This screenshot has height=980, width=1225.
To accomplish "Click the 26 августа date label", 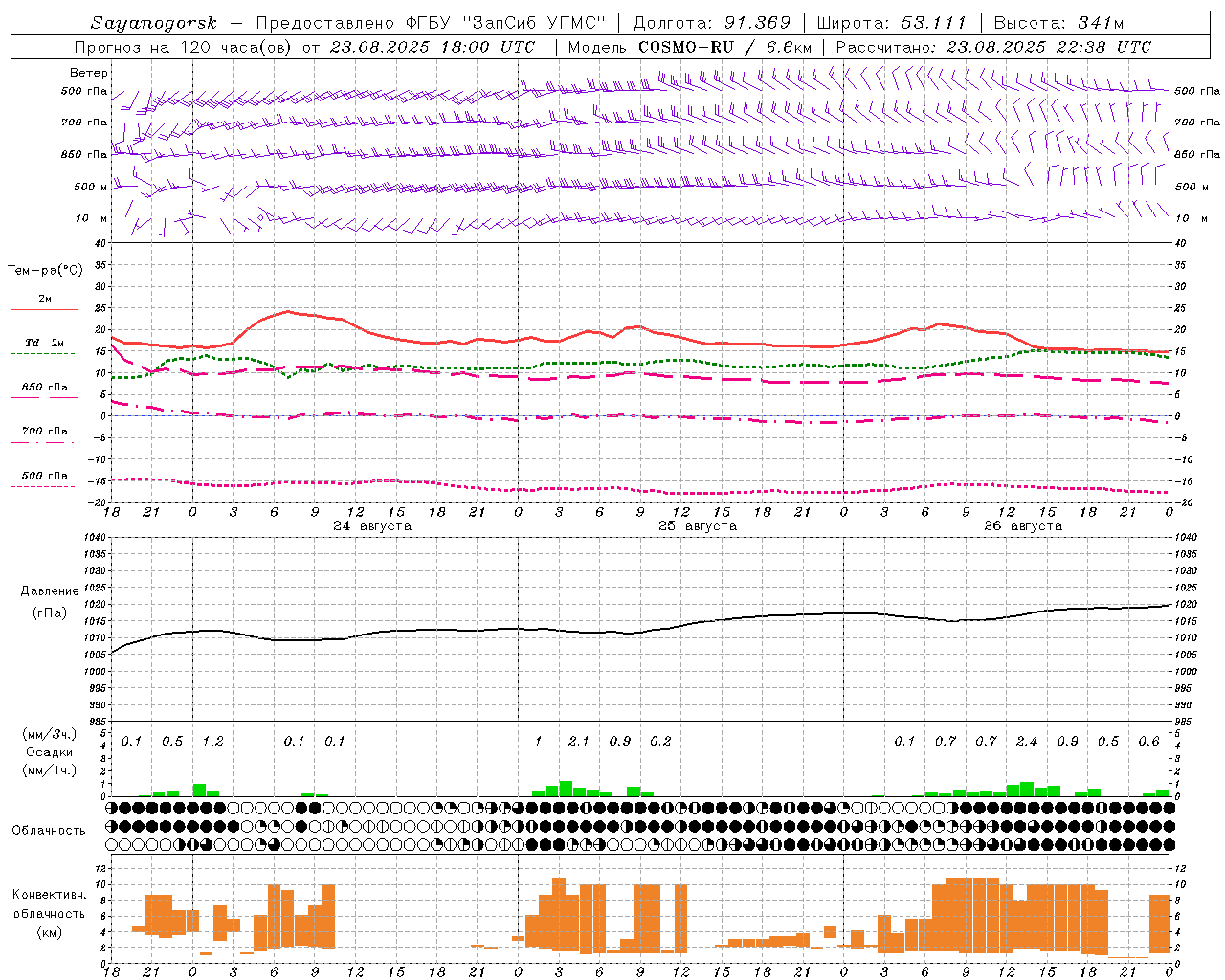I will 1023,526.
